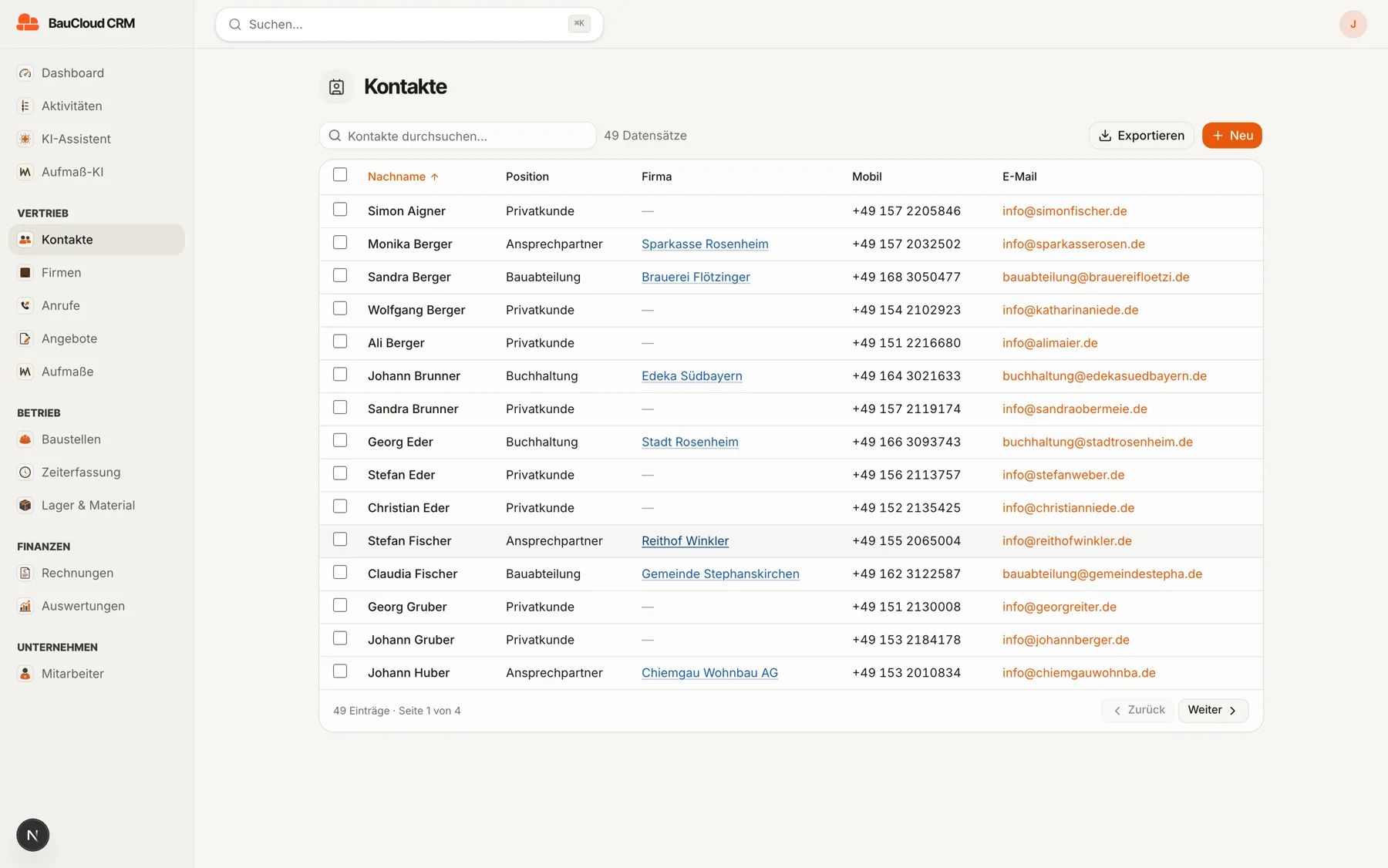This screenshot has width=1388, height=868.
Task: Click the Zurück pagination button
Action: pyautogui.click(x=1137, y=711)
